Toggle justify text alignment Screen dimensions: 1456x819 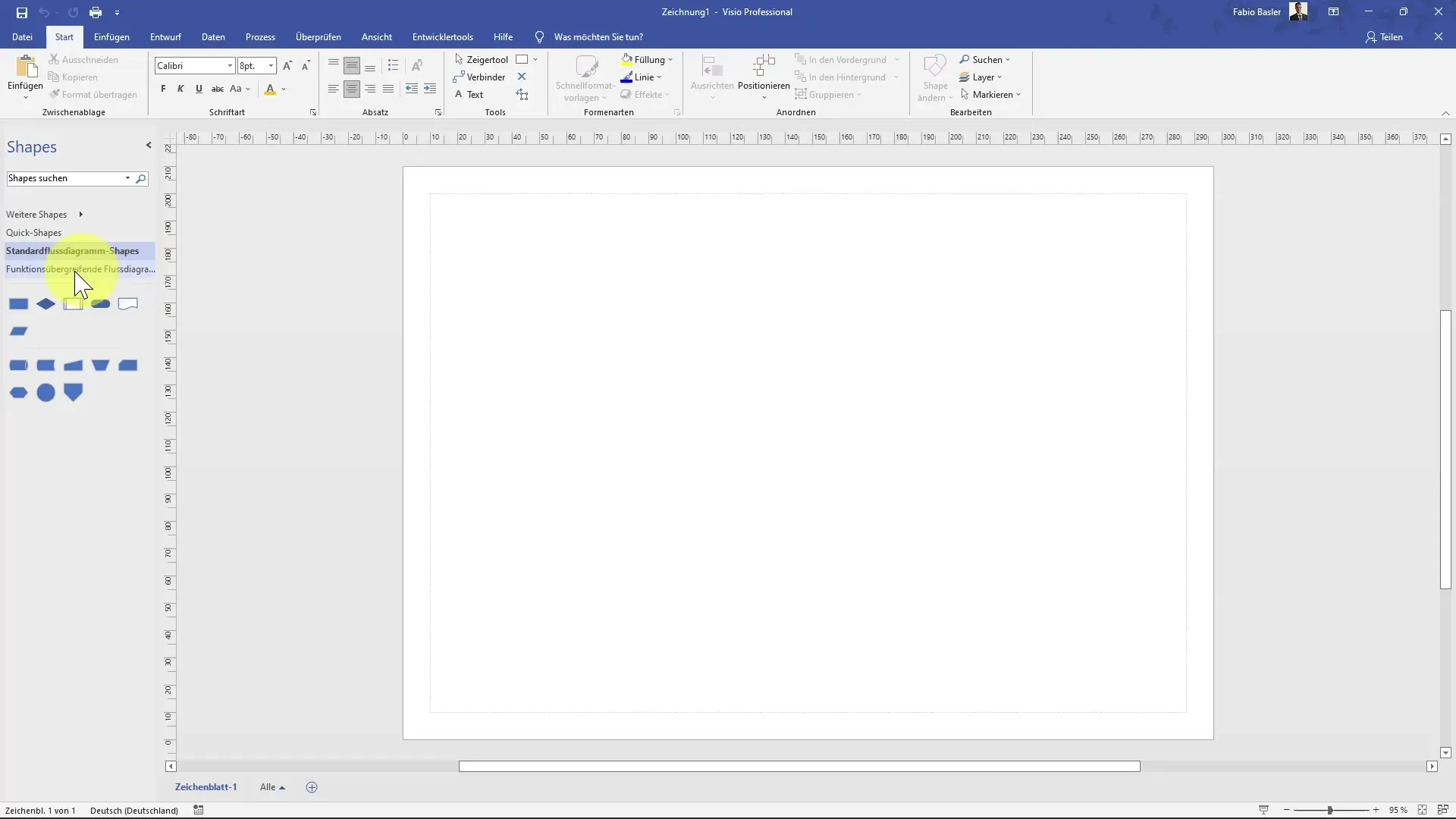[x=388, y=89]
